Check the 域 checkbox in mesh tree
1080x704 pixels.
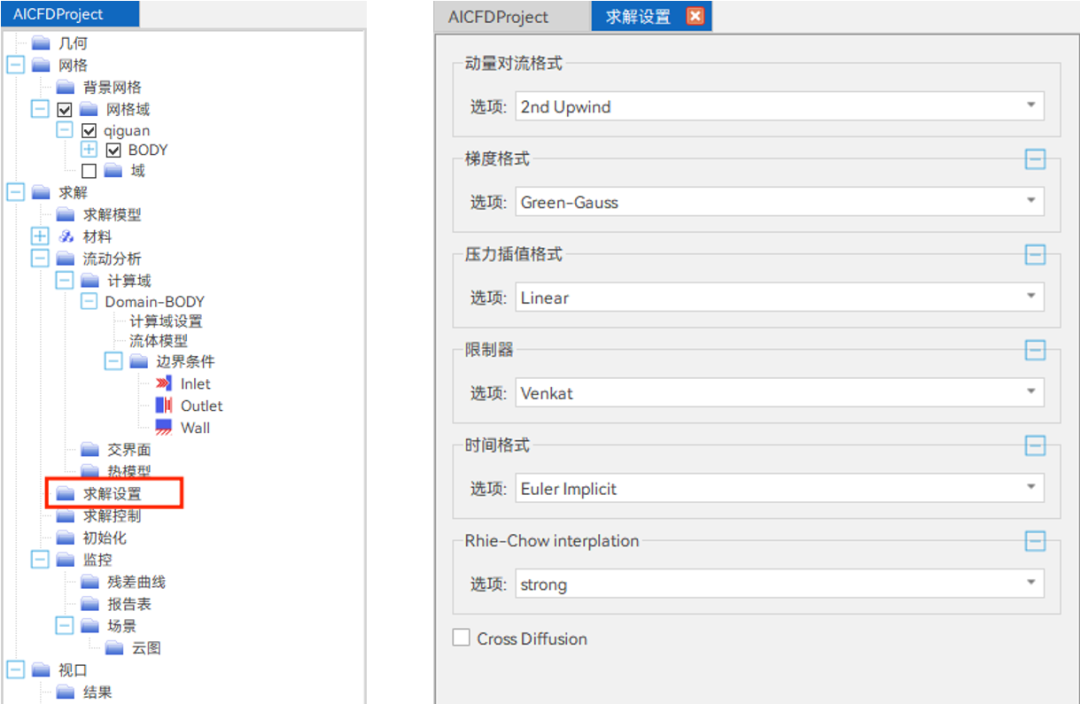tap(88, 170)
